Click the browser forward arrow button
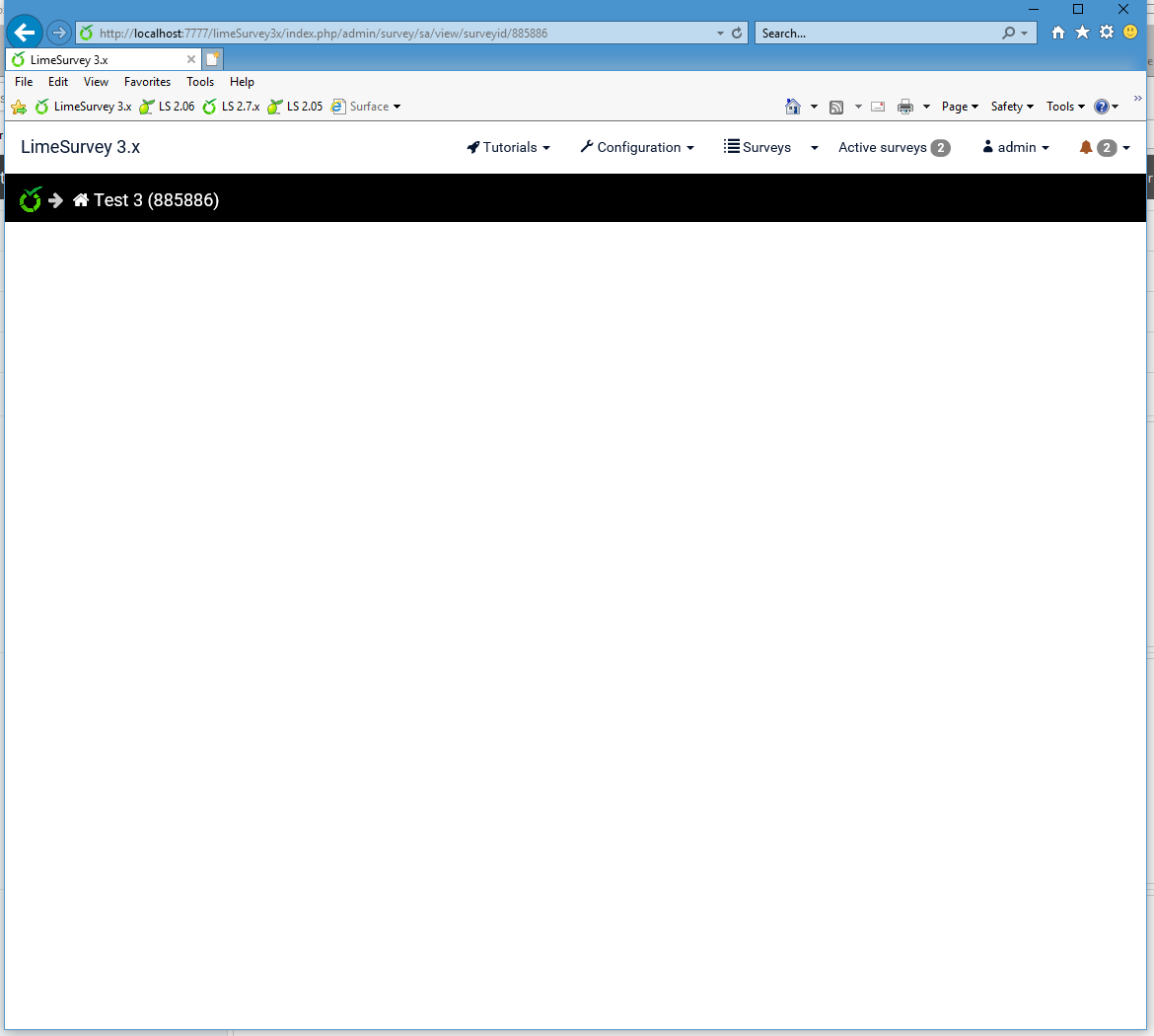Screen dimensions: 1154x1036 (59, 33)
